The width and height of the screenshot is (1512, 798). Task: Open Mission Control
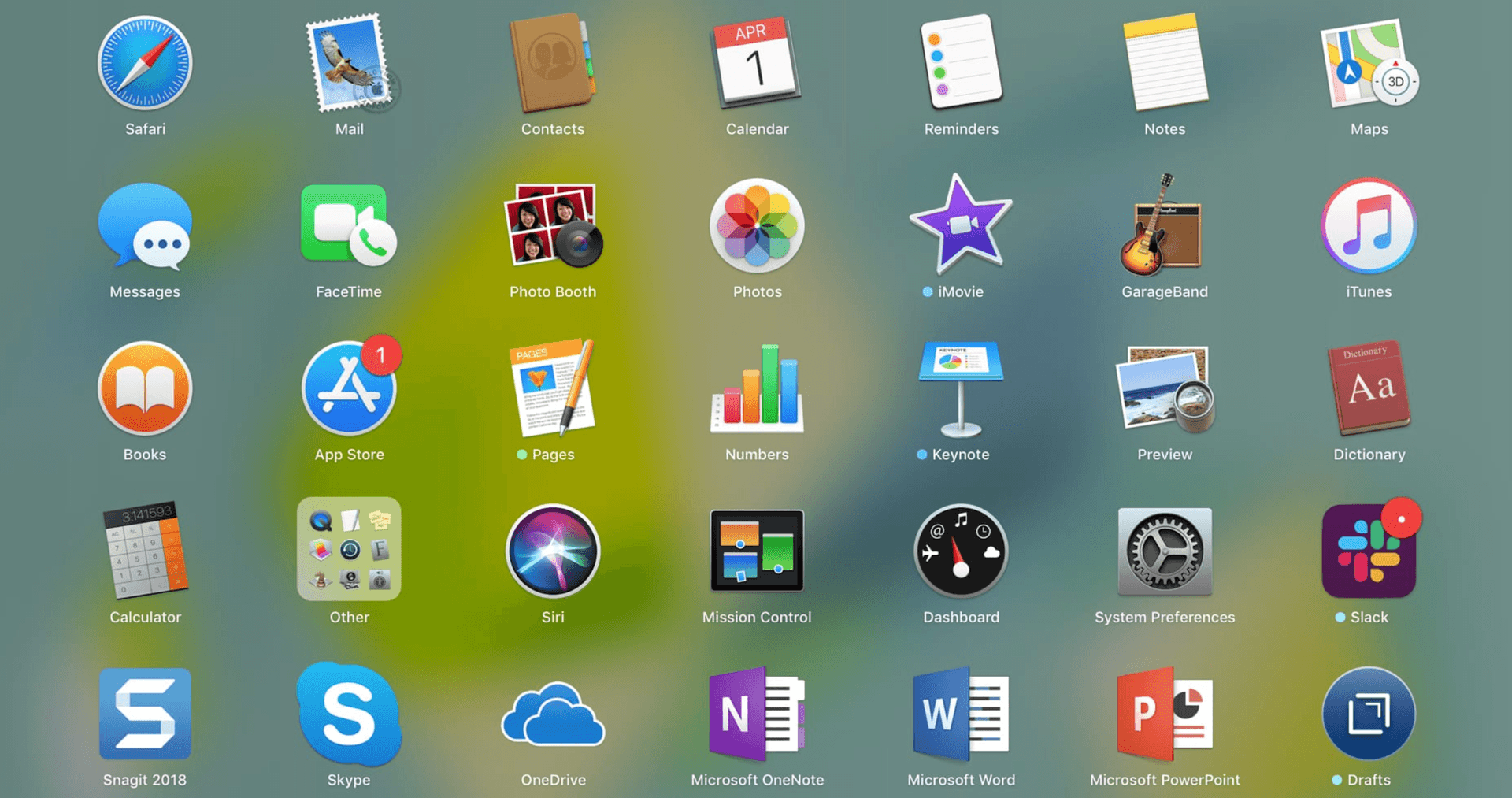(757, 551)
